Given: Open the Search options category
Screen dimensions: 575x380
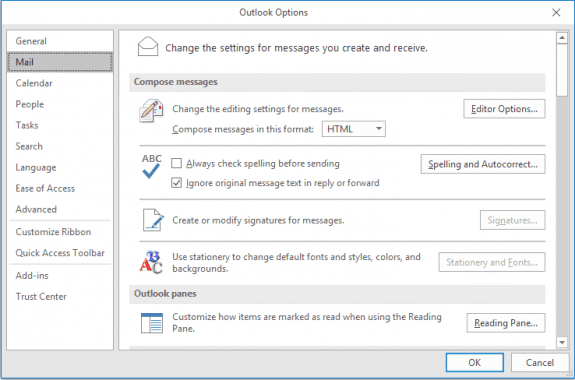Looking at the screenshot, I should click(x=60, y=146).
